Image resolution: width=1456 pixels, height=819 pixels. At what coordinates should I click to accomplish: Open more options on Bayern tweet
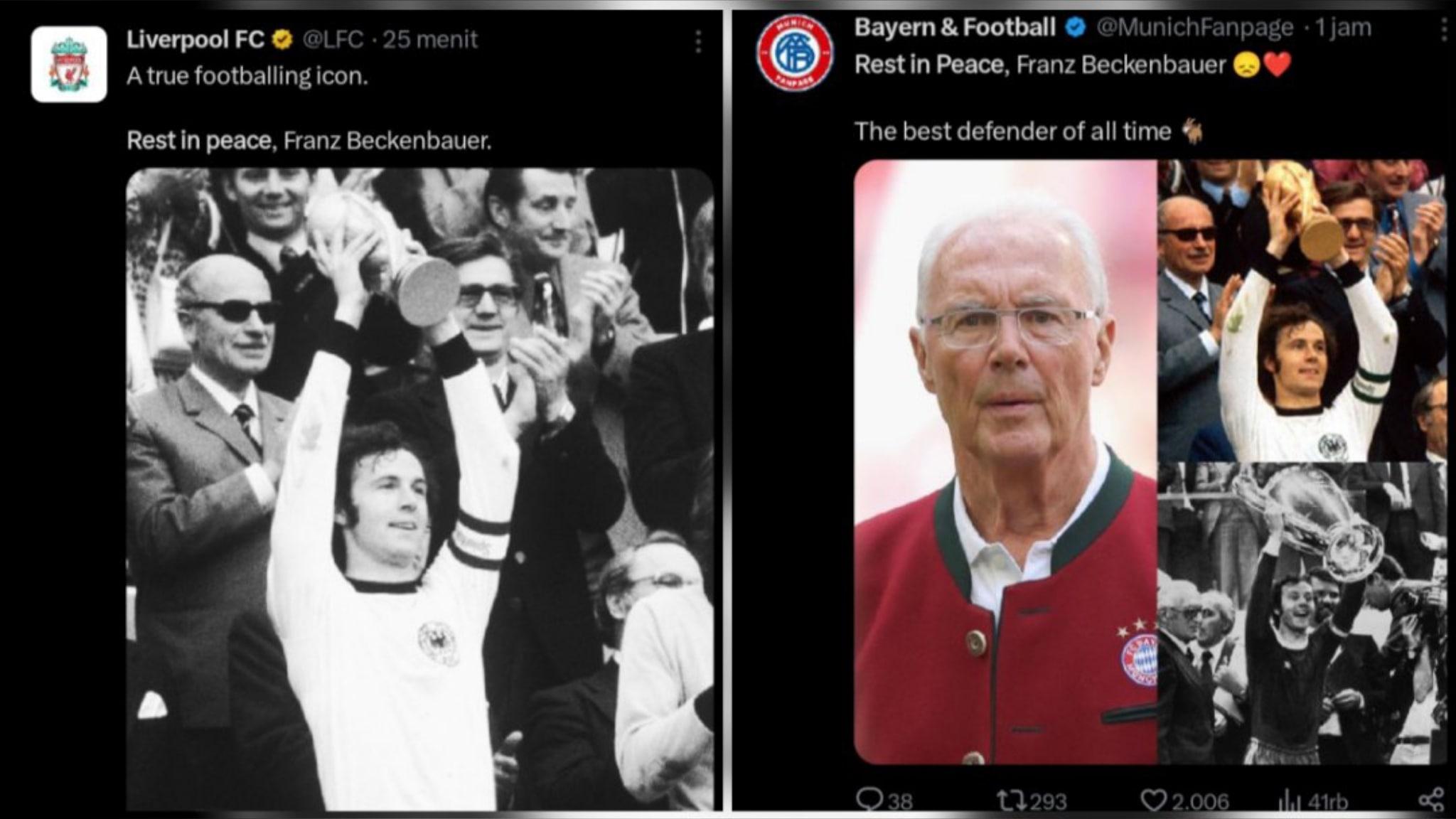click(x=1445, y=30)
